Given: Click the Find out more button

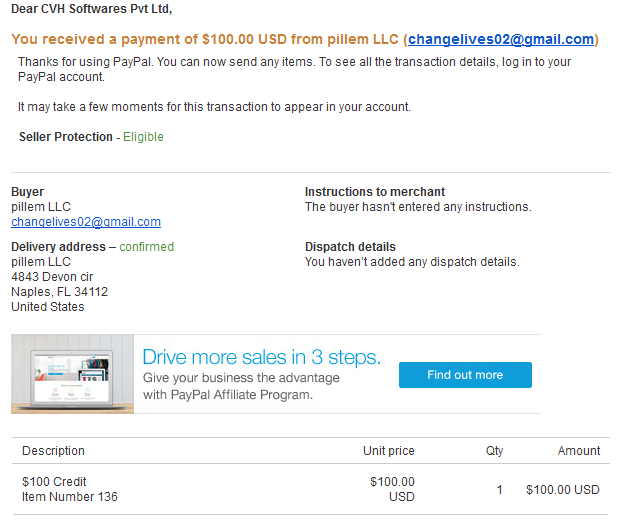Looking at the screenshot, I should [465, 375].
